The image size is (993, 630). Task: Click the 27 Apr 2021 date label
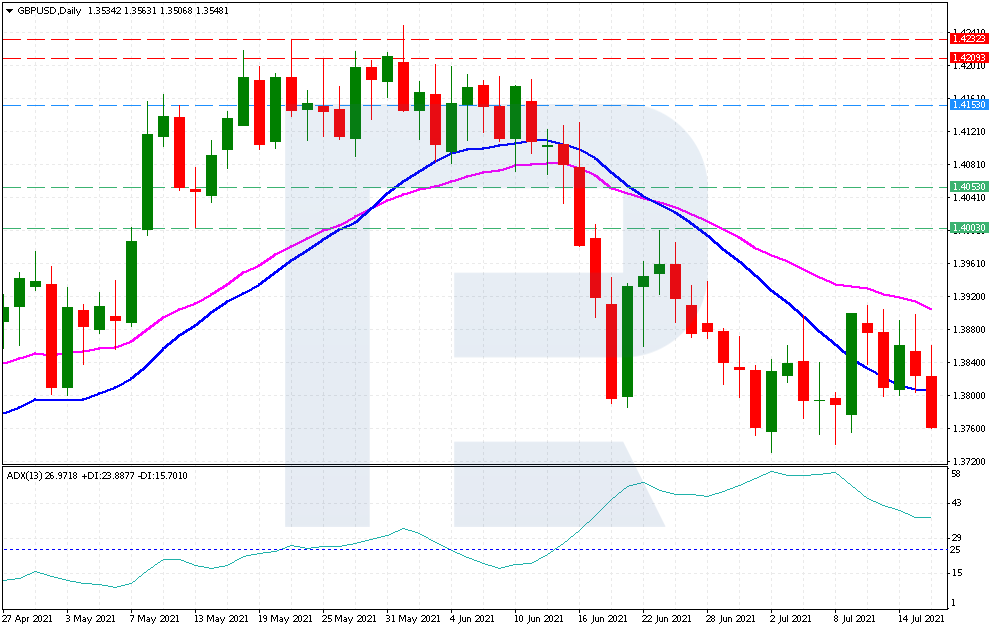(28, 620)
